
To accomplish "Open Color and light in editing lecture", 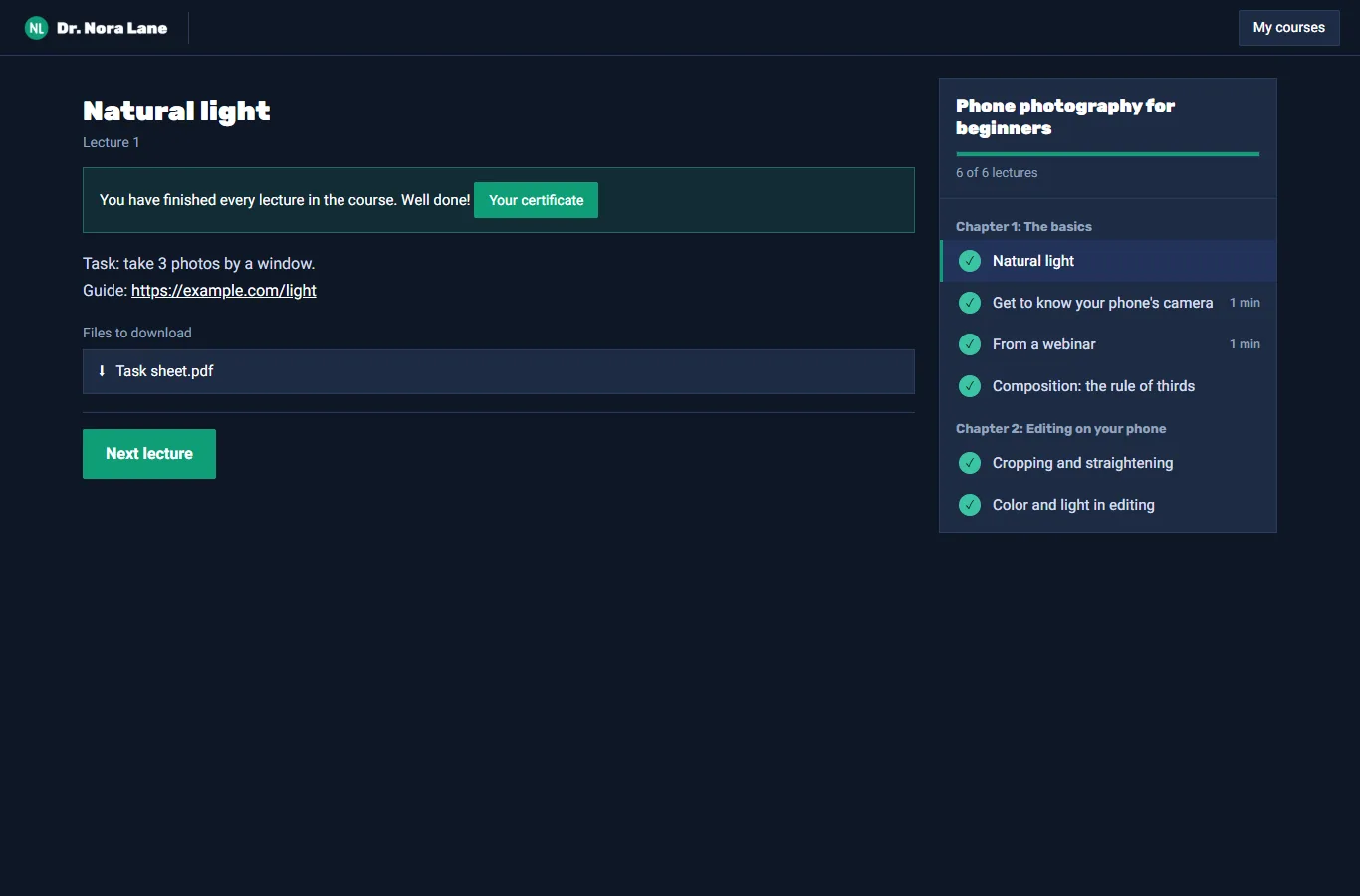I will 1108,505.
